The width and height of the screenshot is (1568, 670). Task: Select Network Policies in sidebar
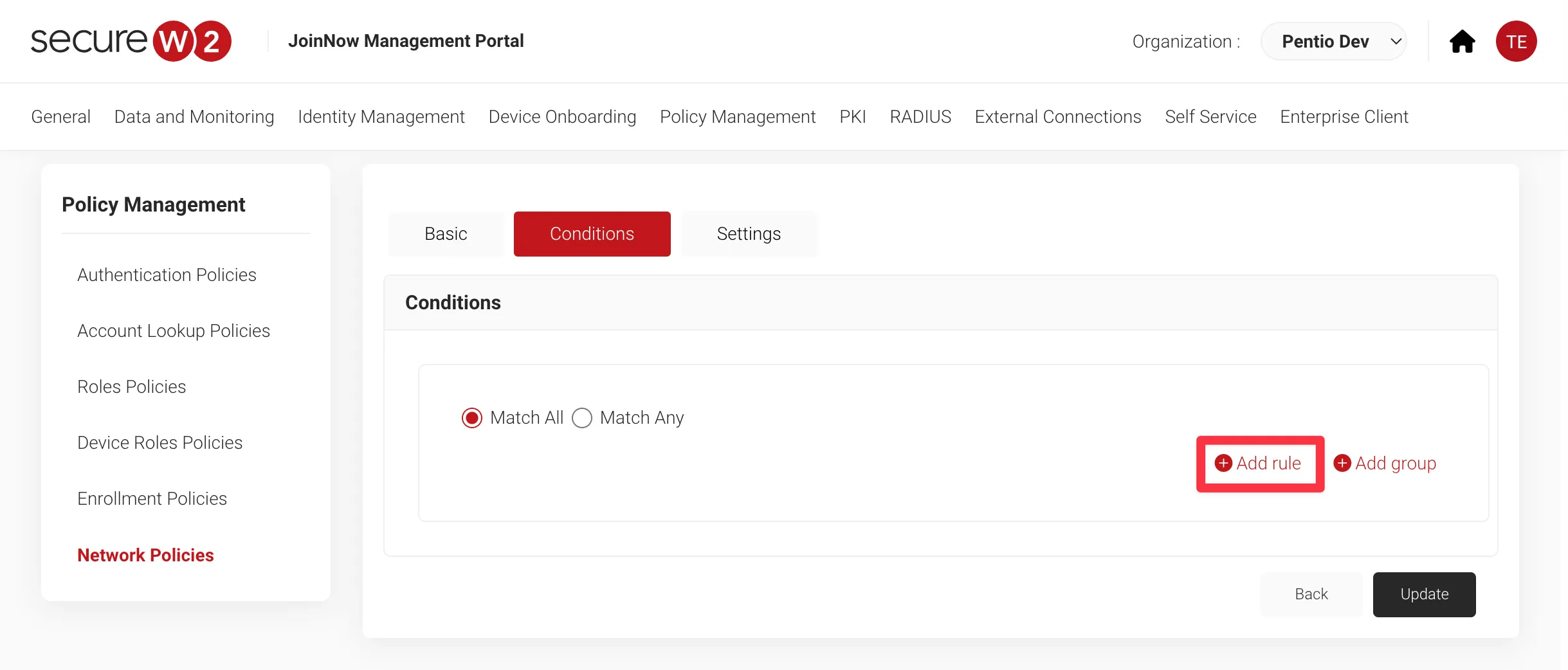coord(145,555)
